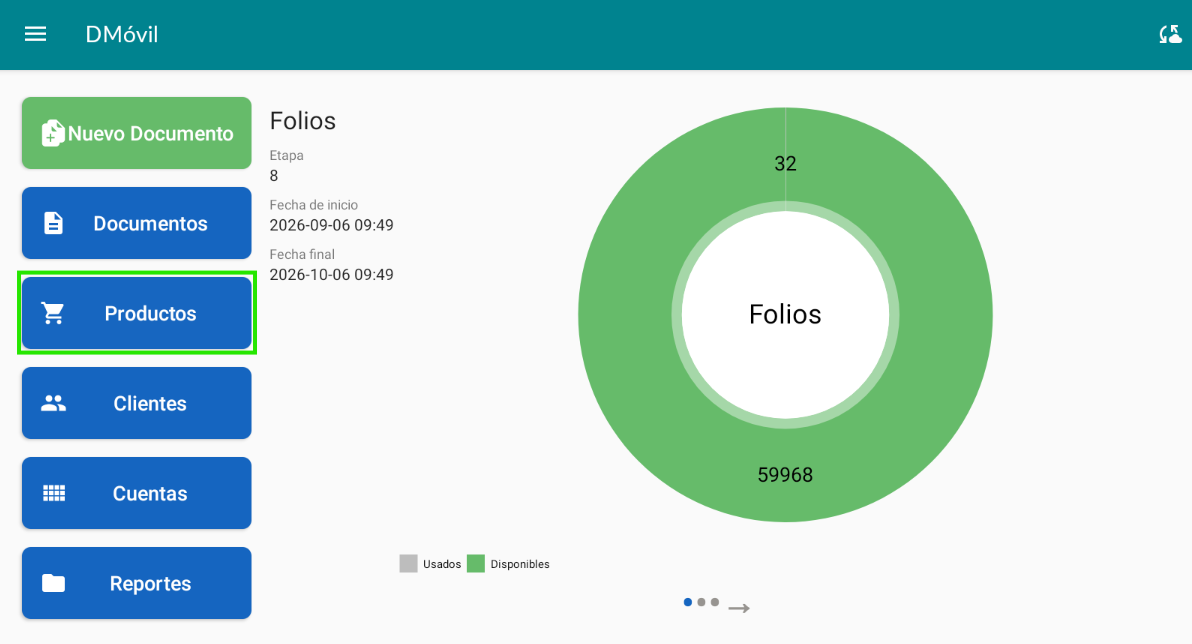Open the hamburger navigation menu

click(x=35, y=34)
